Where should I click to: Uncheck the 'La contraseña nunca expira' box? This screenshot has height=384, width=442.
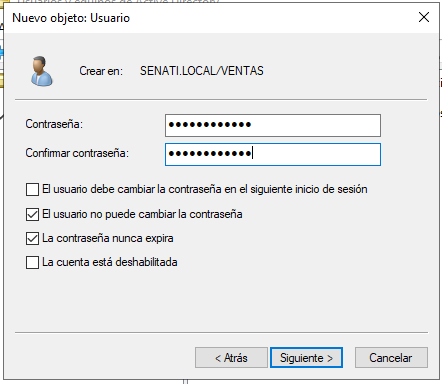[32, 238]
